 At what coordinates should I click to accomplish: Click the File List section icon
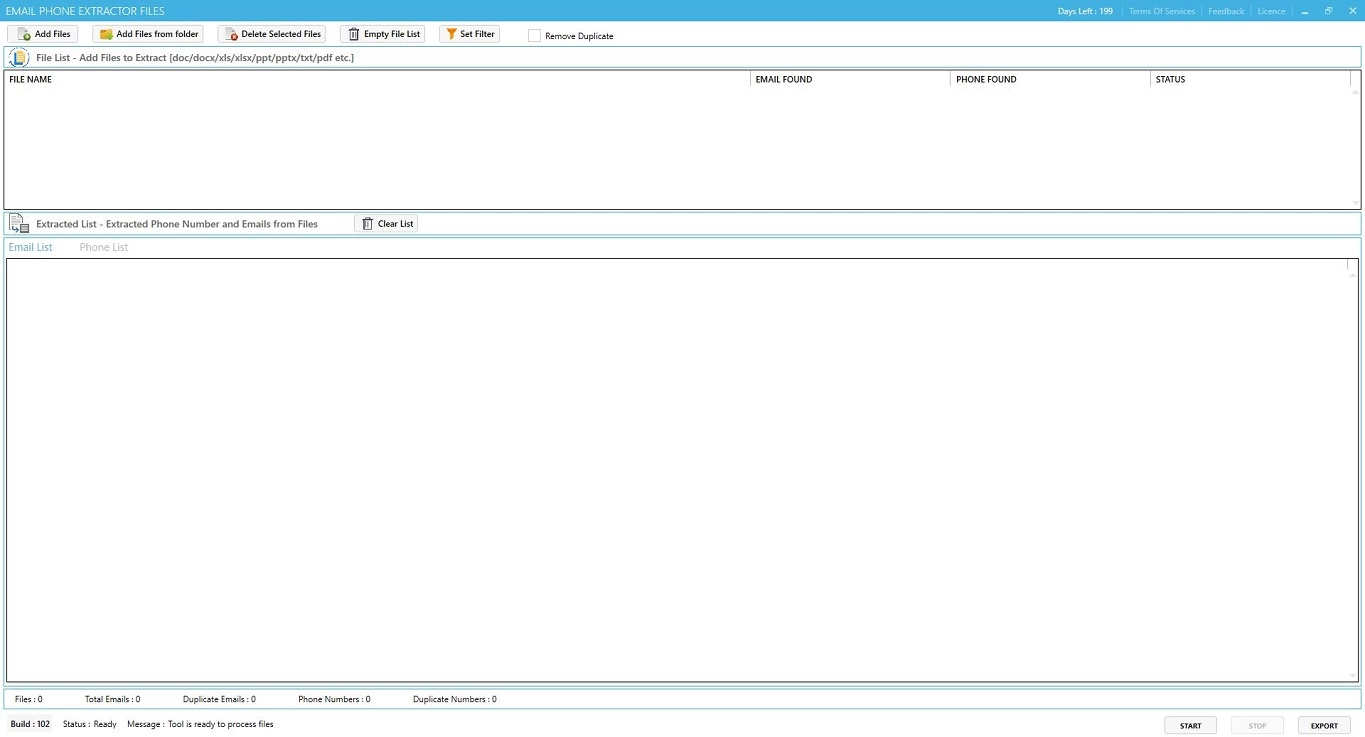19,57
